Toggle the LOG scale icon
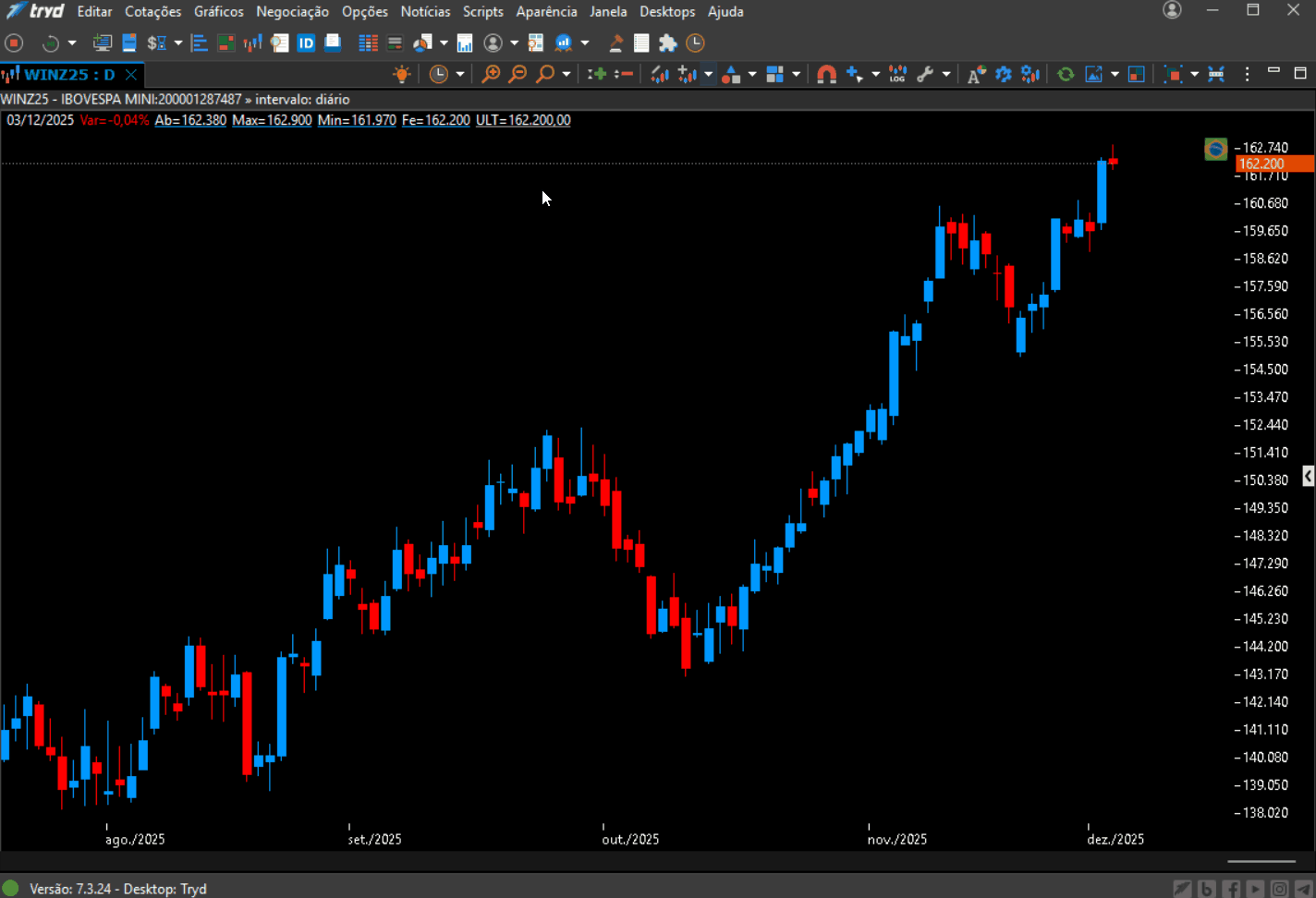This screenshot has height=898, width=1316. [897, 75]
